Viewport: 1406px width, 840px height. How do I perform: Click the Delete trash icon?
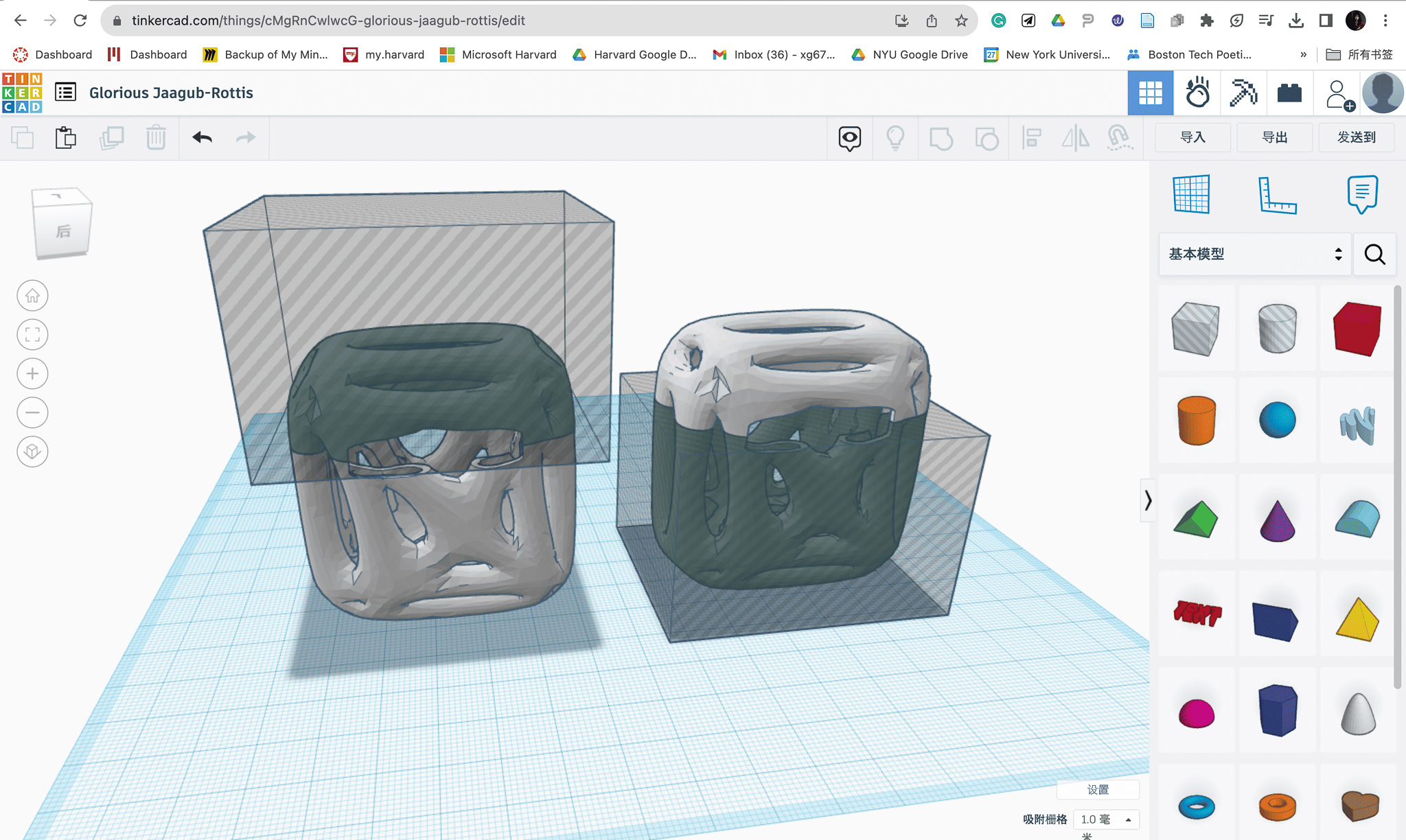point(156,138)
